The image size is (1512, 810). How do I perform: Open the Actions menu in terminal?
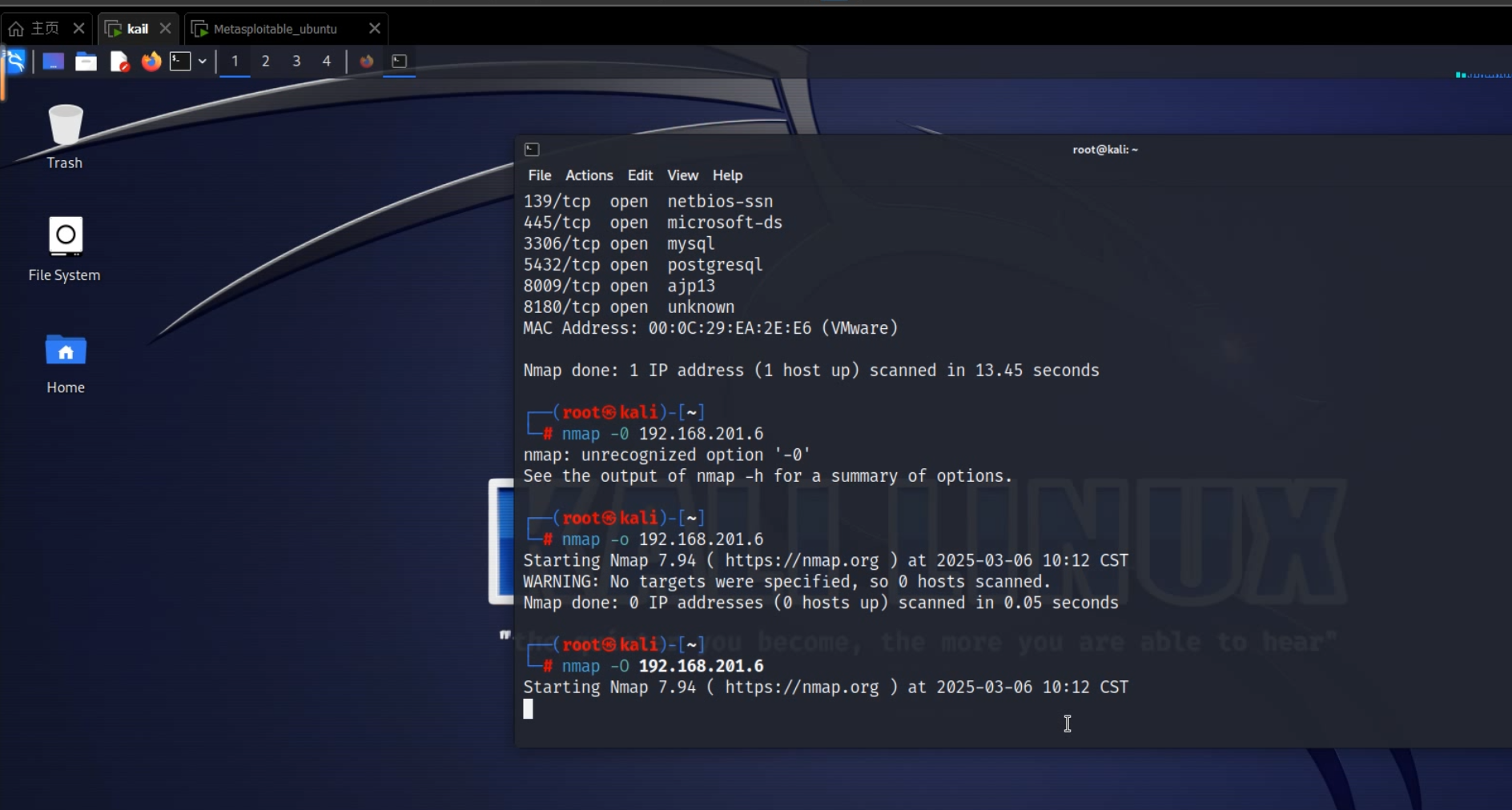(589, 175)
